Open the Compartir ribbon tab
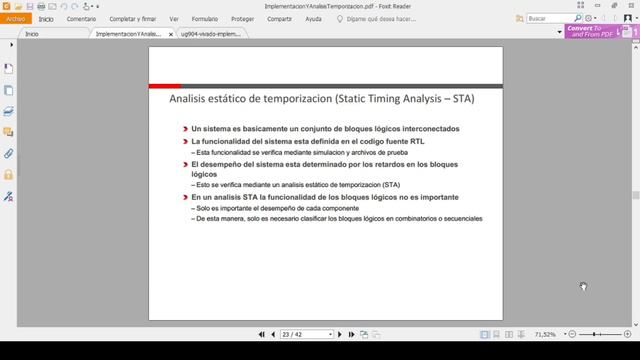The width and height of the screenshot is (640, 360). coord(280,19)
